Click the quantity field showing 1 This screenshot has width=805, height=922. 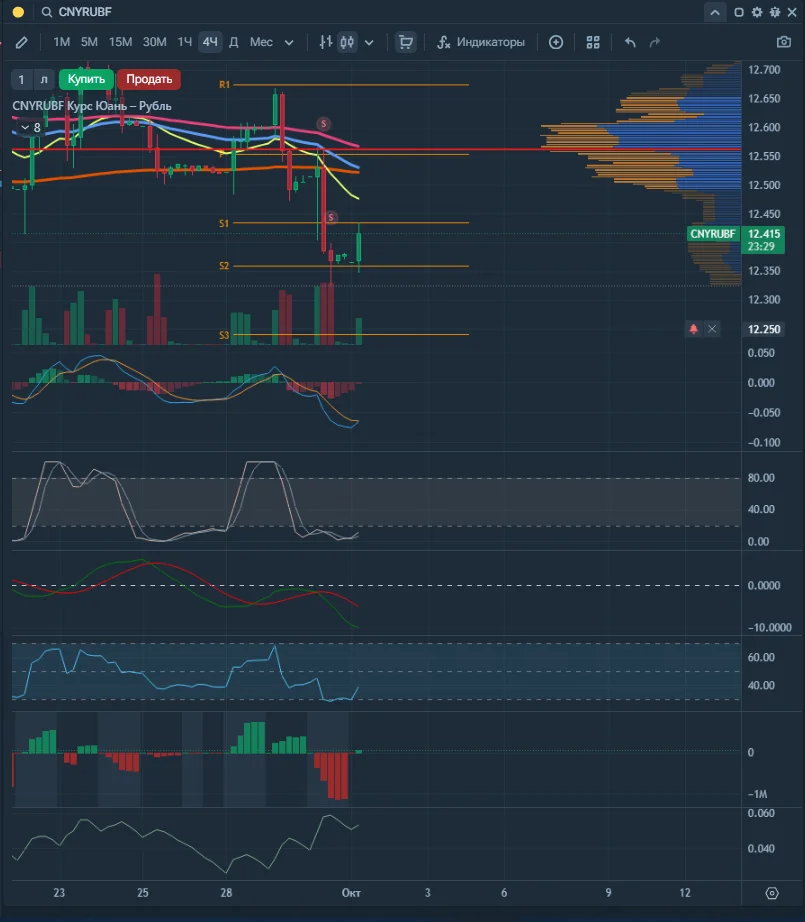pos(21,79)
